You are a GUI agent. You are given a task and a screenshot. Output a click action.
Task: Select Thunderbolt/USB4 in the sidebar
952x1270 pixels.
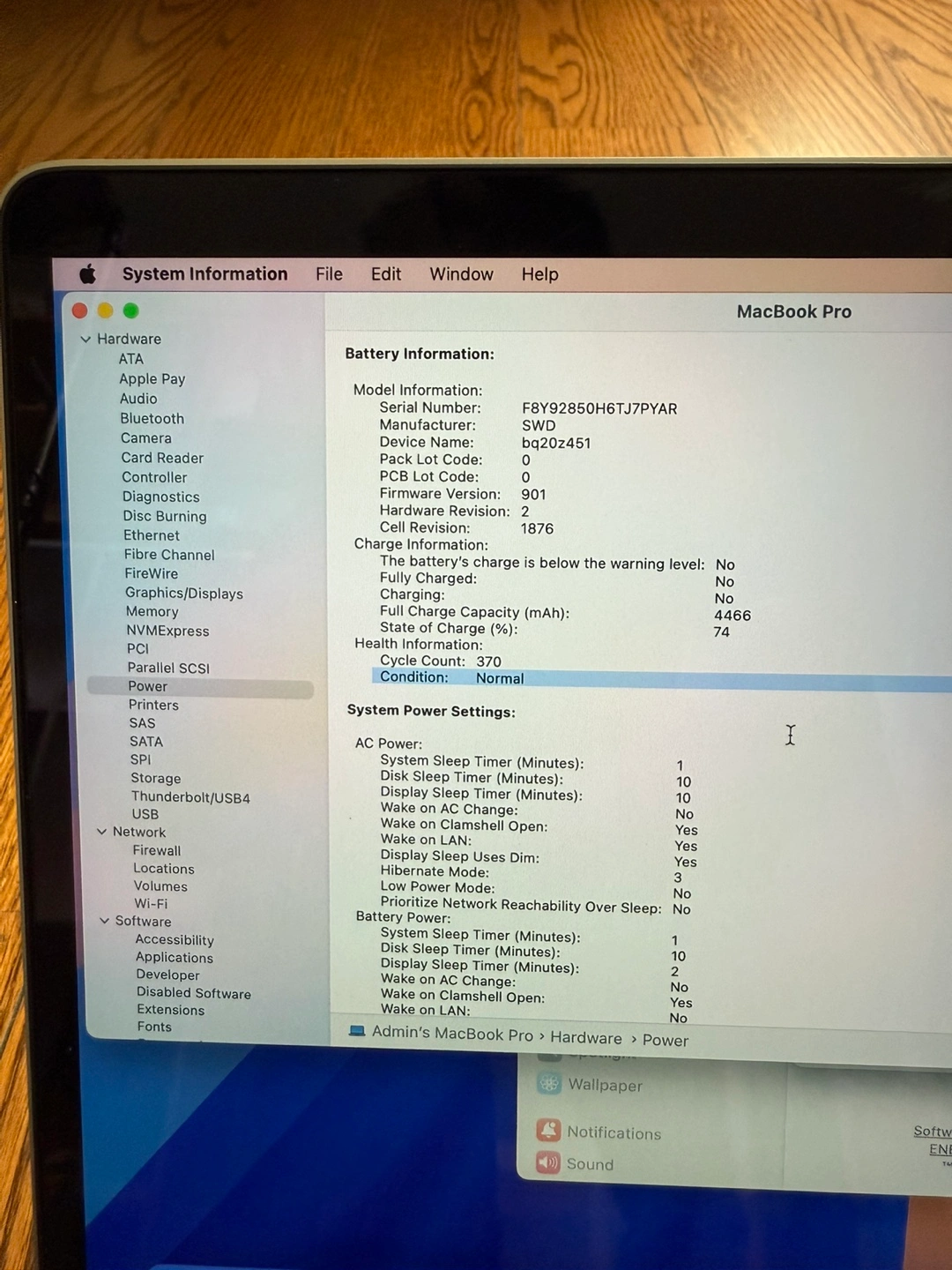click(x=191, y=797)
